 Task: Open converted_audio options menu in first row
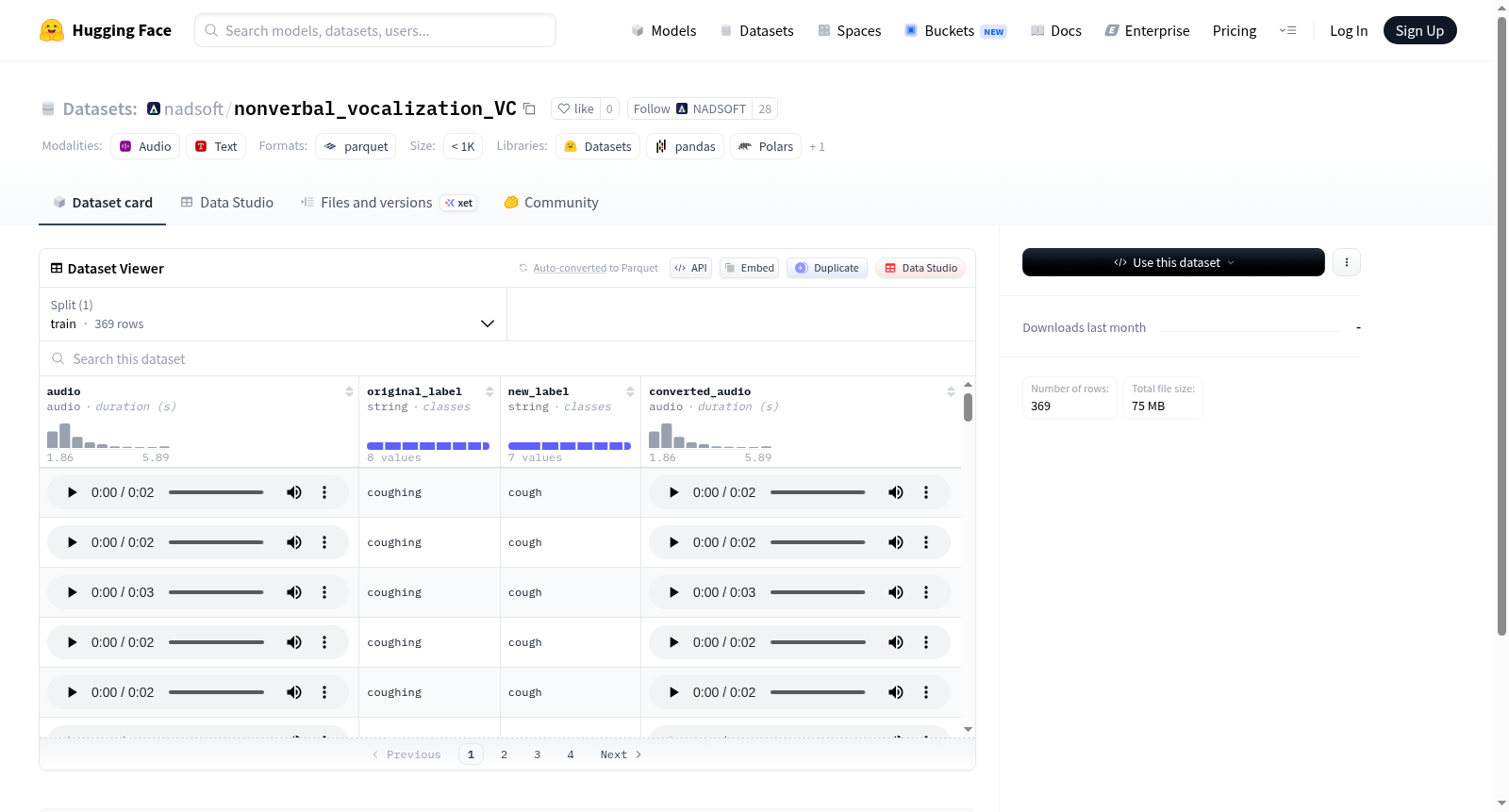926,492
